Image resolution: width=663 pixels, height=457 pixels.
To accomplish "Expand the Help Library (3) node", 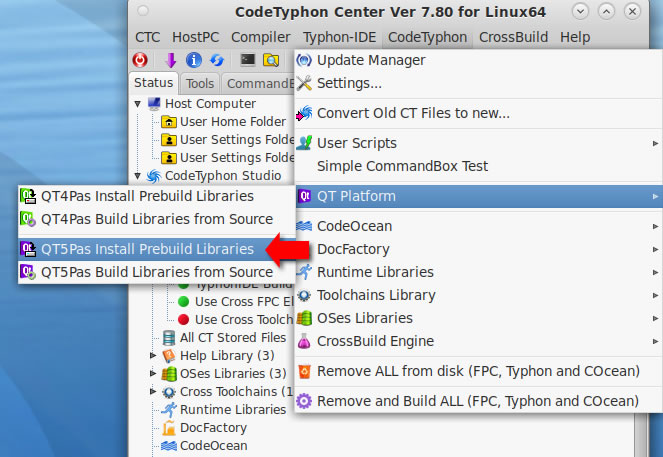I will 153,356.
